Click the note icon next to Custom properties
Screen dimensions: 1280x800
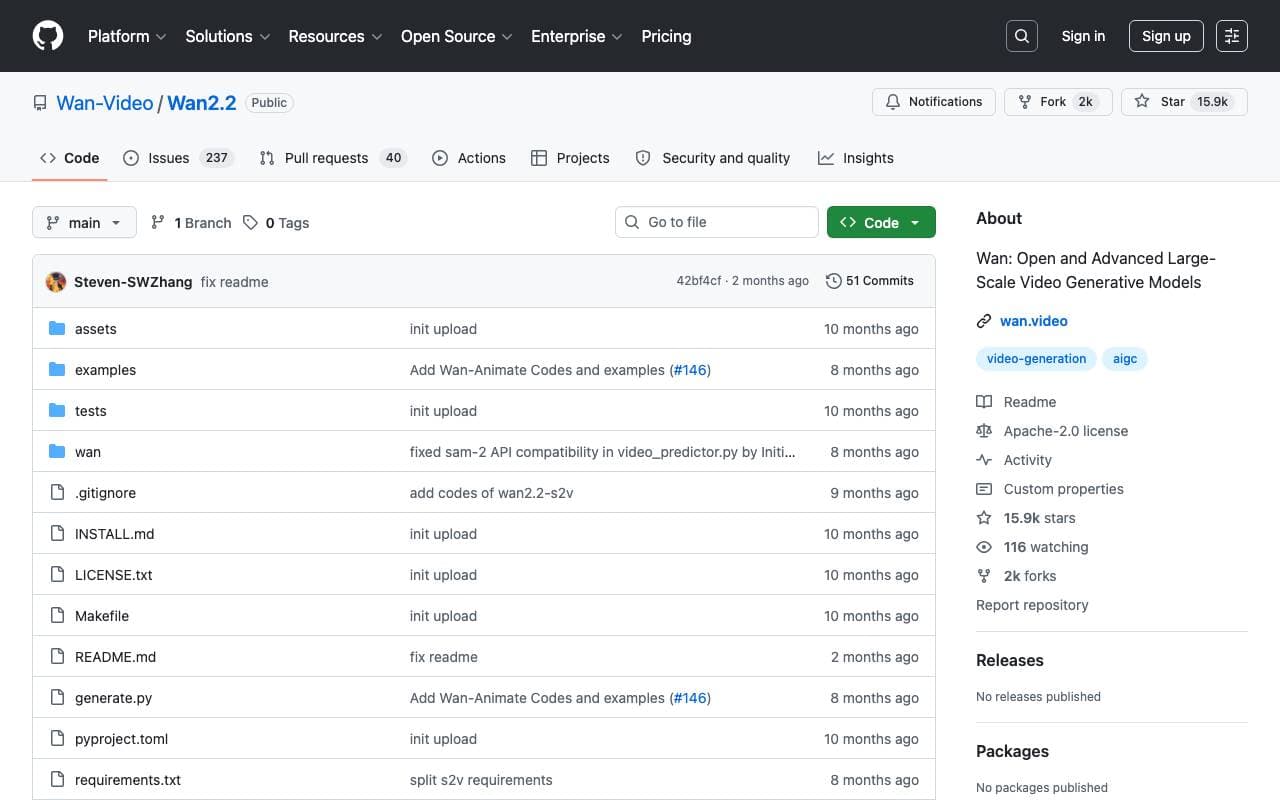coord(984,489)
